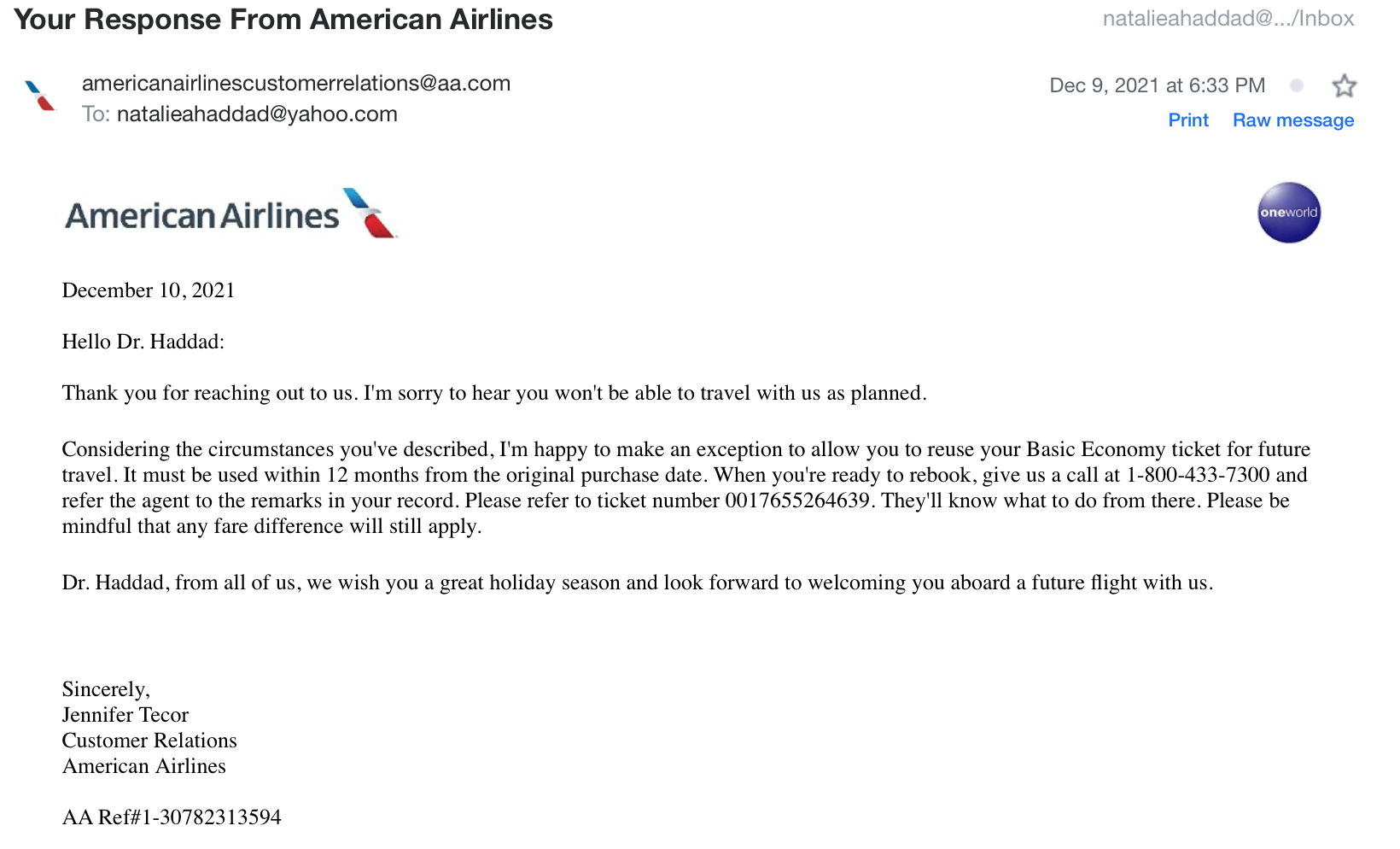1400x849 pixels.
Task: Click the Print link
Action: pos(1188,120)
